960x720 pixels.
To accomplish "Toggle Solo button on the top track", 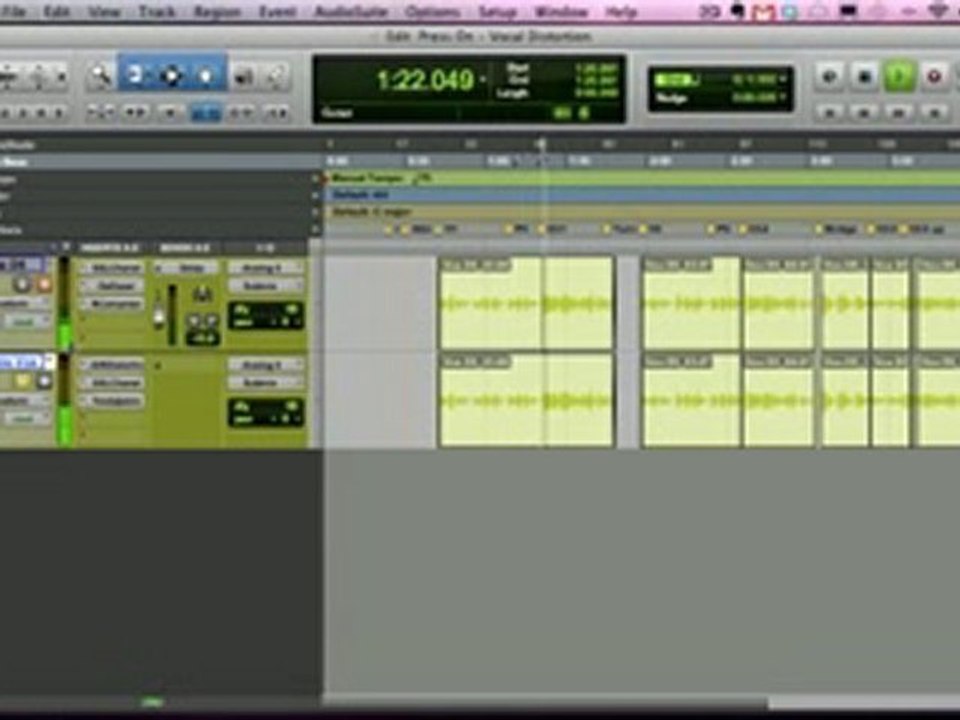I will [23, 284].
